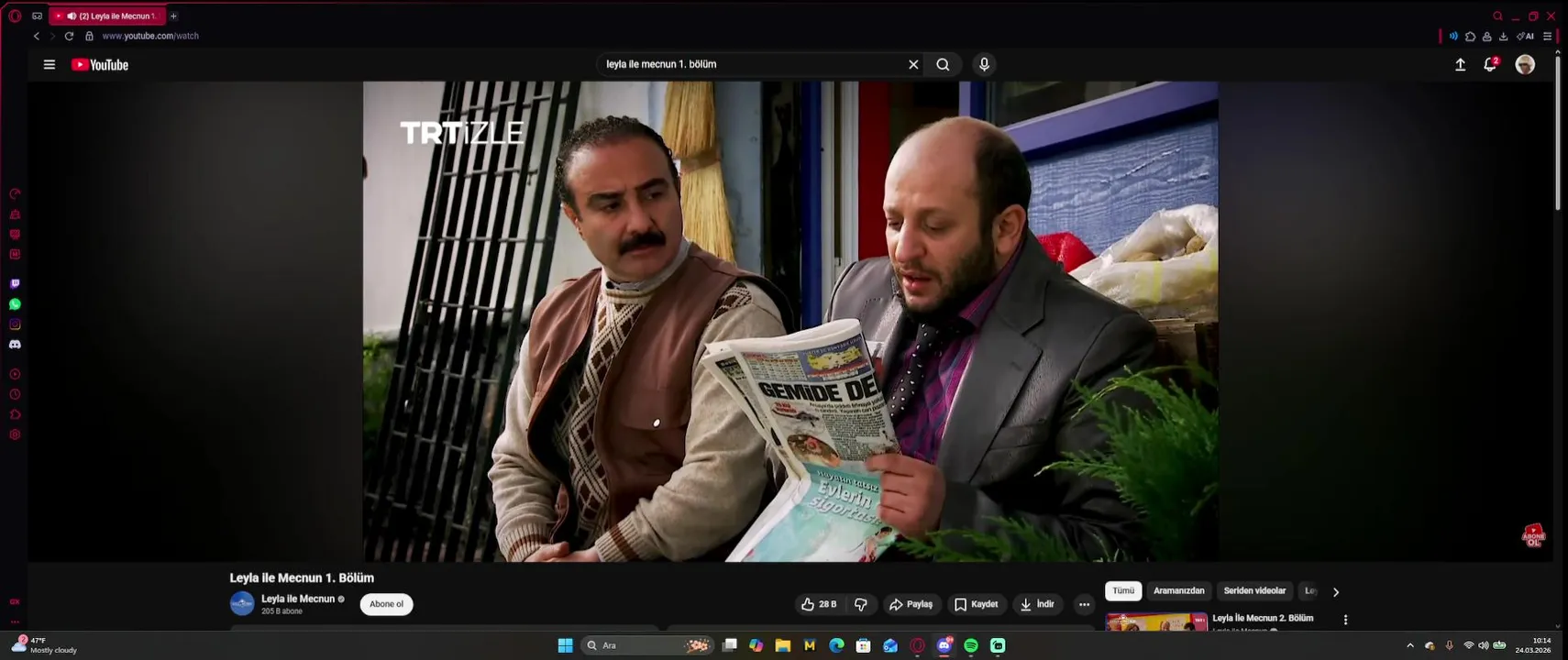Open GX Control speedometer in sidebar

click(x=15, y=194)
